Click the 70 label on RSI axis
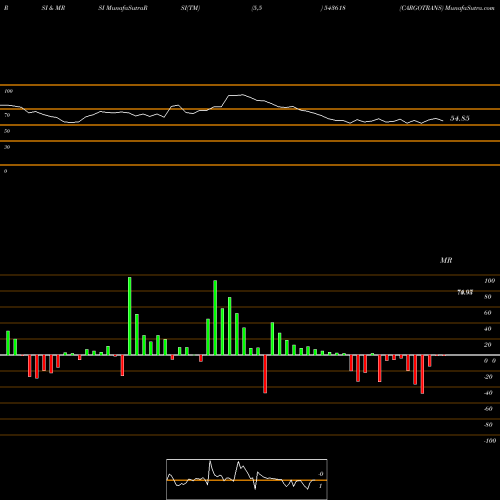This screenshot has width=500, height=500. click(7, 115)
